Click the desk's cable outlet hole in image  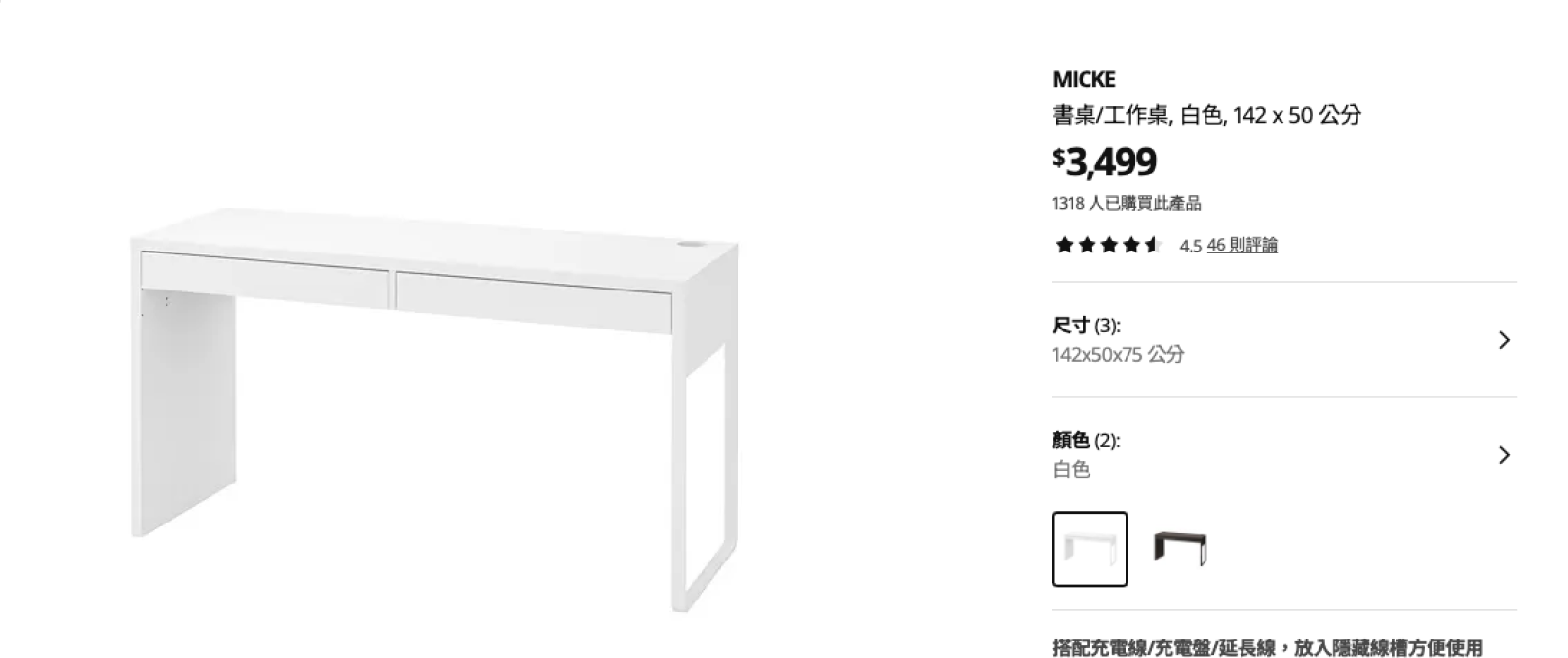pyautogui.click(x=691, y=242)
